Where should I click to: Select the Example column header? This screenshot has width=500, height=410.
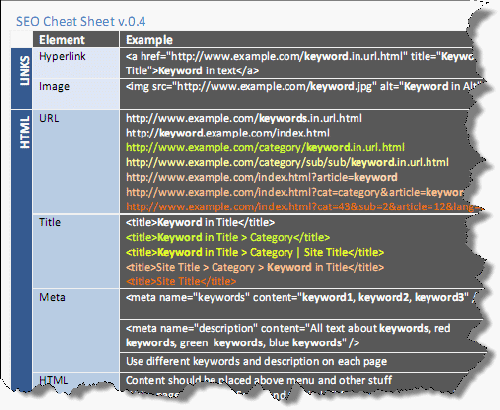tap(149, 40)
